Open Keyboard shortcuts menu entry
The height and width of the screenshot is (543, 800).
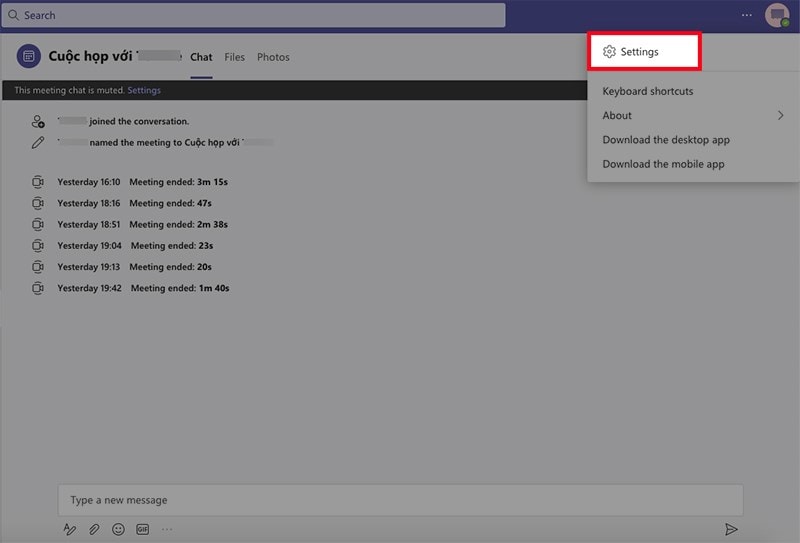[647, 91]
